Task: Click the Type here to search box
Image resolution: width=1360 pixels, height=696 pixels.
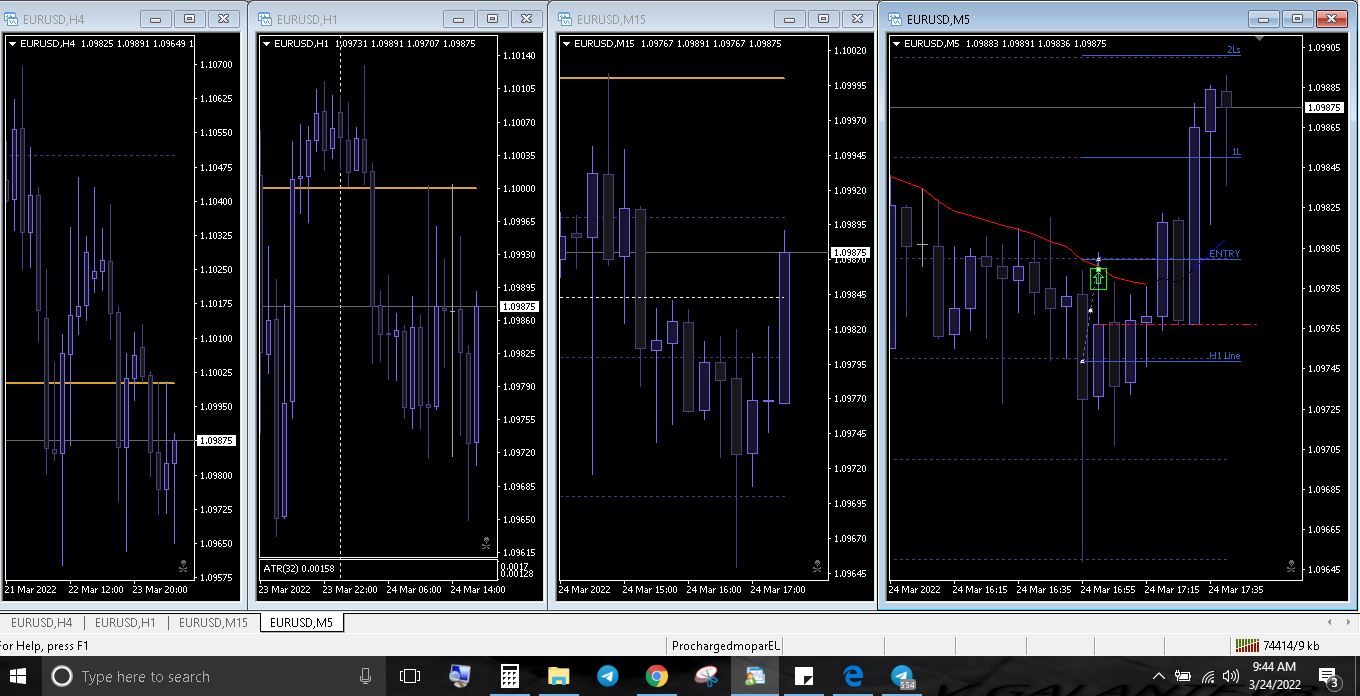Action: tap(200, 676)
